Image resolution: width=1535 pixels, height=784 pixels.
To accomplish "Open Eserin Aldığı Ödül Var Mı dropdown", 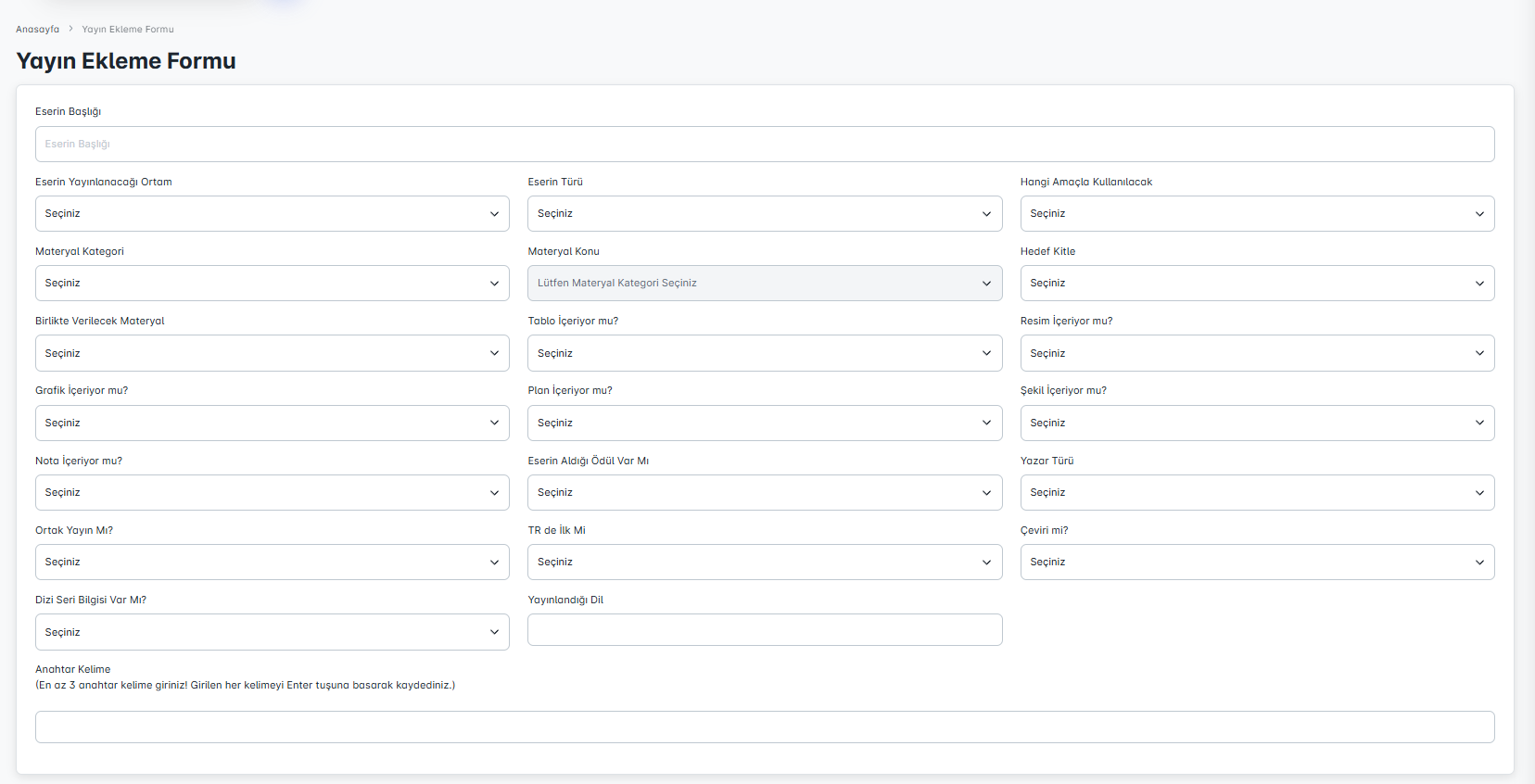I will (x=764, y=493).
